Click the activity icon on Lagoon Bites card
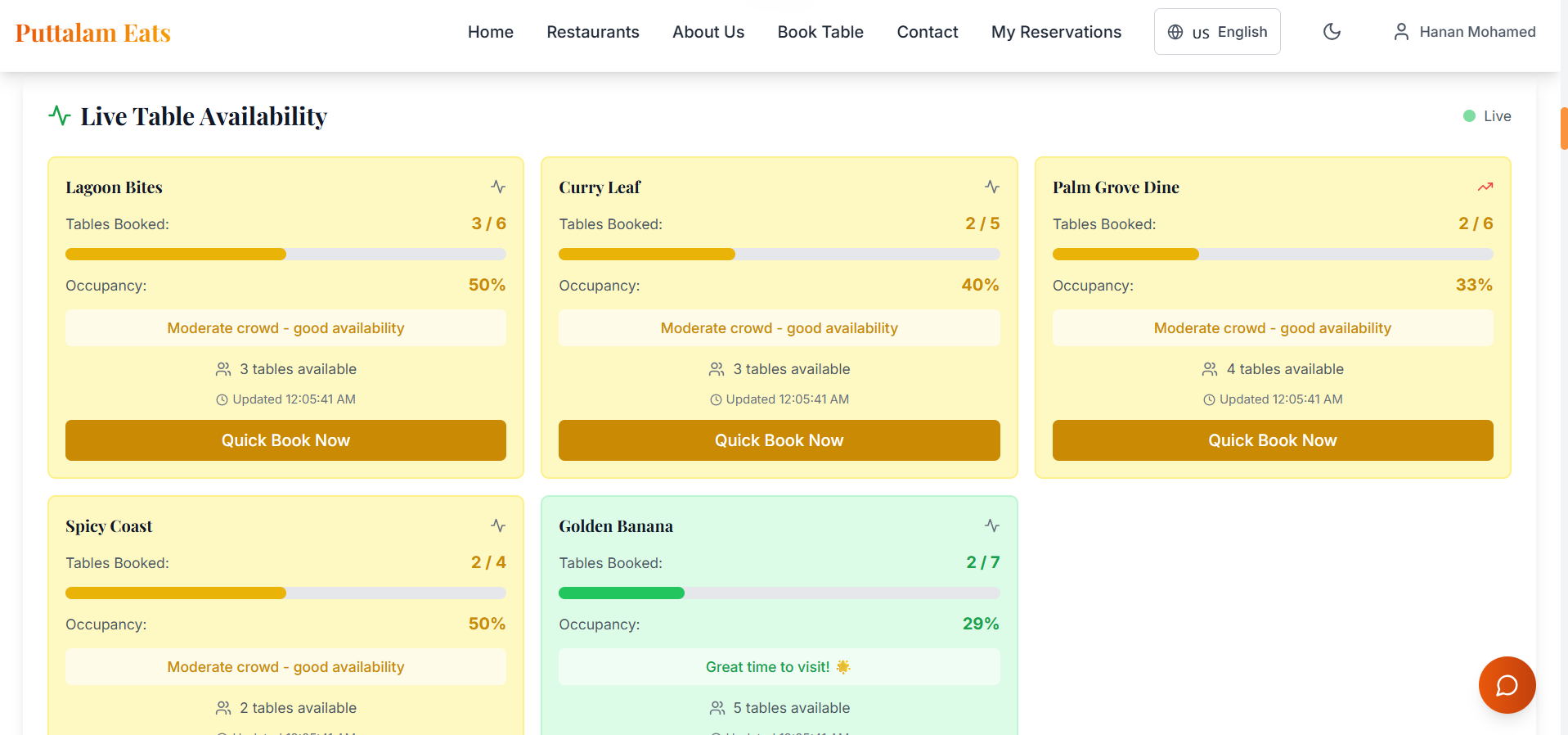 498,187
